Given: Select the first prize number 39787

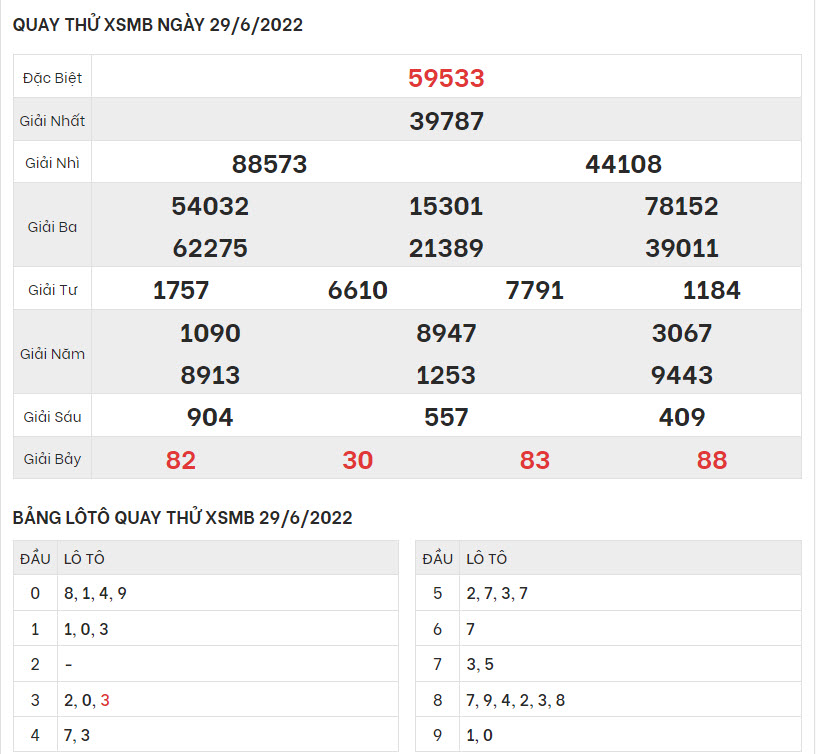Looking at the screenshot, I should tap(446, 121).
